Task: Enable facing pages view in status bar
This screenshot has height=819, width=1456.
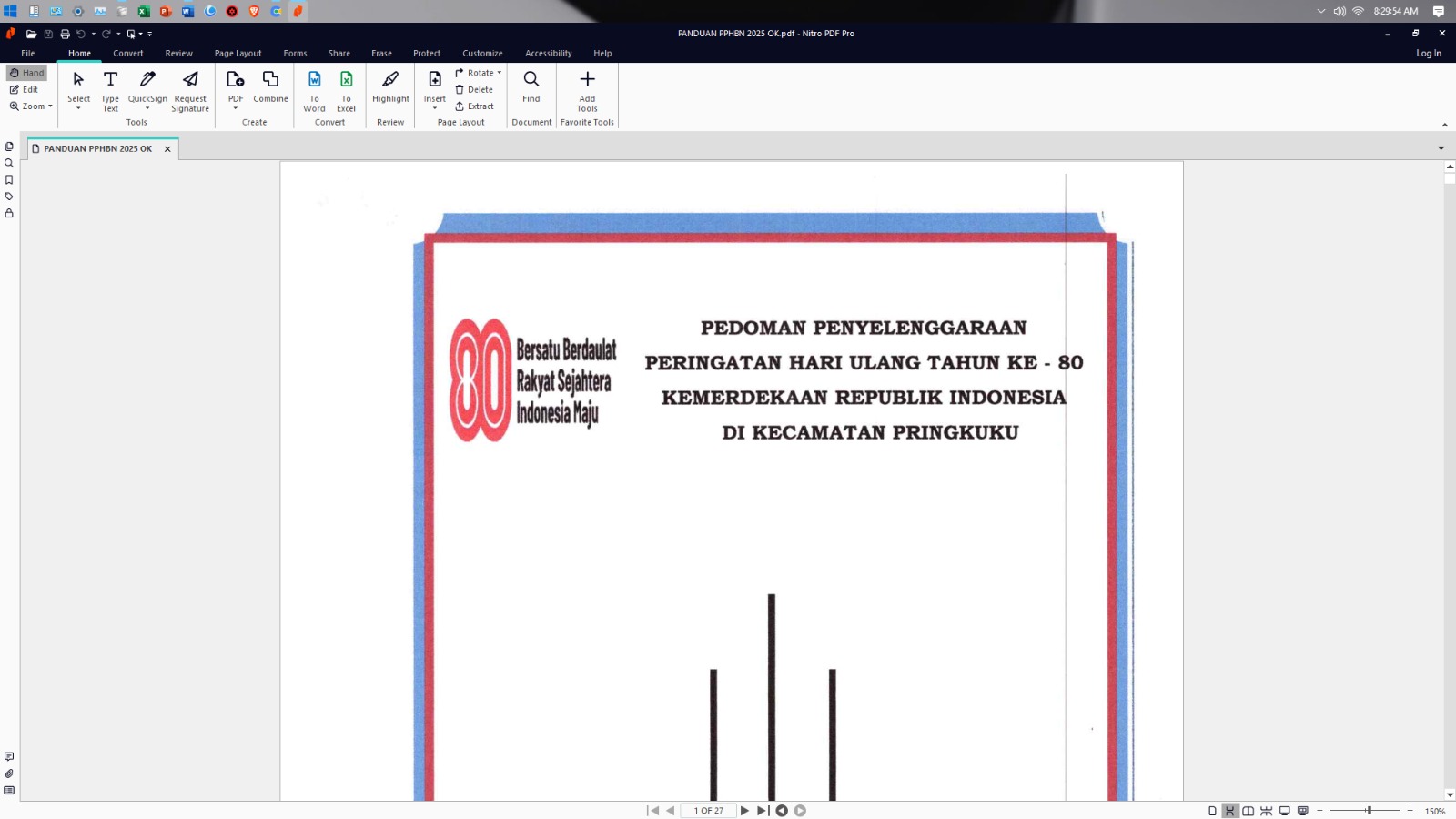Action: 1249,811
